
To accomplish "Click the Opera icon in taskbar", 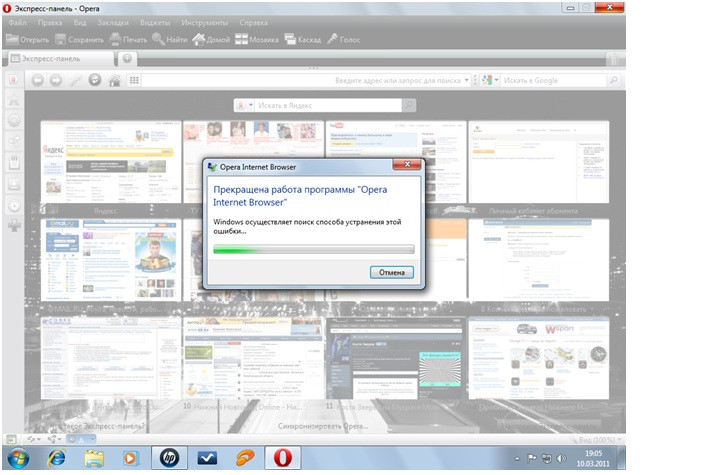I will click(283, 458).
